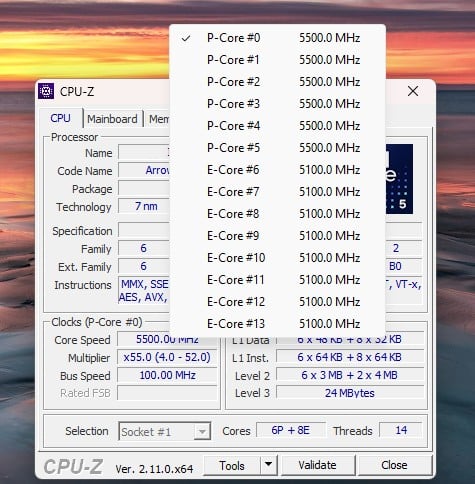Switch to the Mainboard tab
The image size is (475, 484).
112,119
